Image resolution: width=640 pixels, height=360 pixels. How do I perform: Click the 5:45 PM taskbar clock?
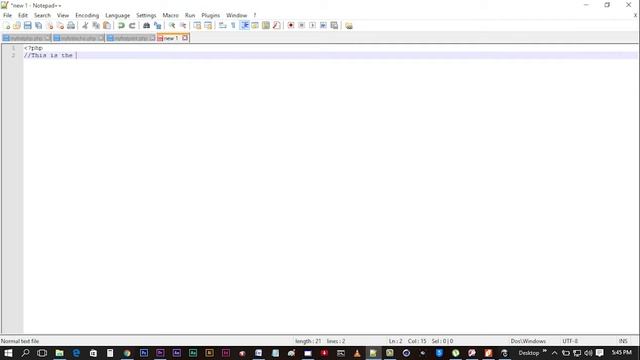point(621,352)
